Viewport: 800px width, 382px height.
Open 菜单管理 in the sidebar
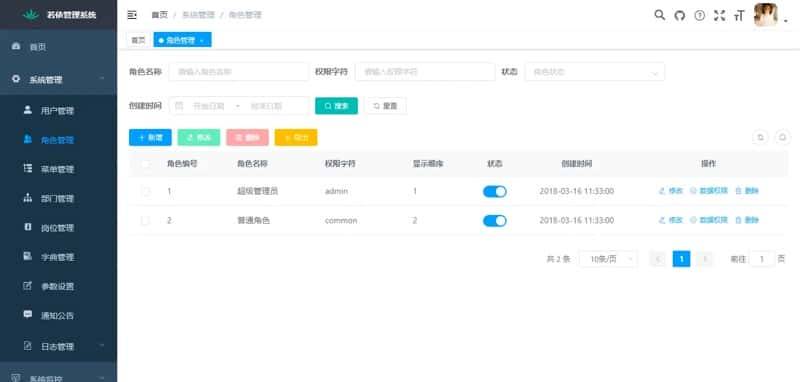point(58,169)
